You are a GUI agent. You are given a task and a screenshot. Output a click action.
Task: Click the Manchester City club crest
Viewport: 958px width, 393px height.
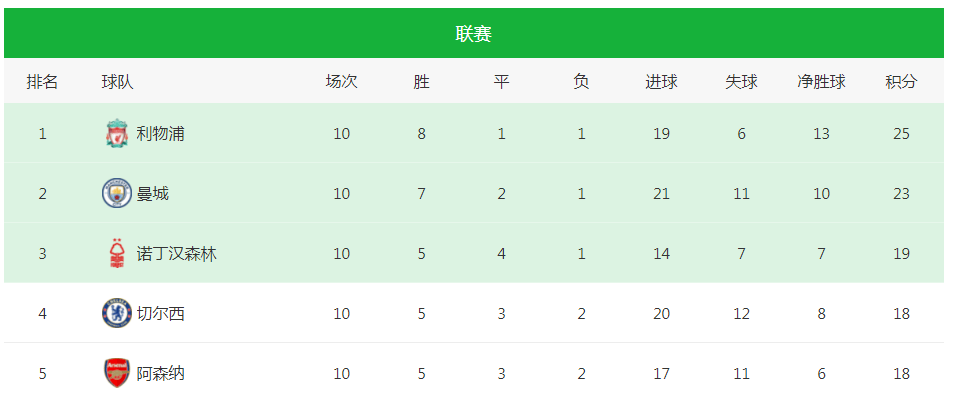pos(117,193)
